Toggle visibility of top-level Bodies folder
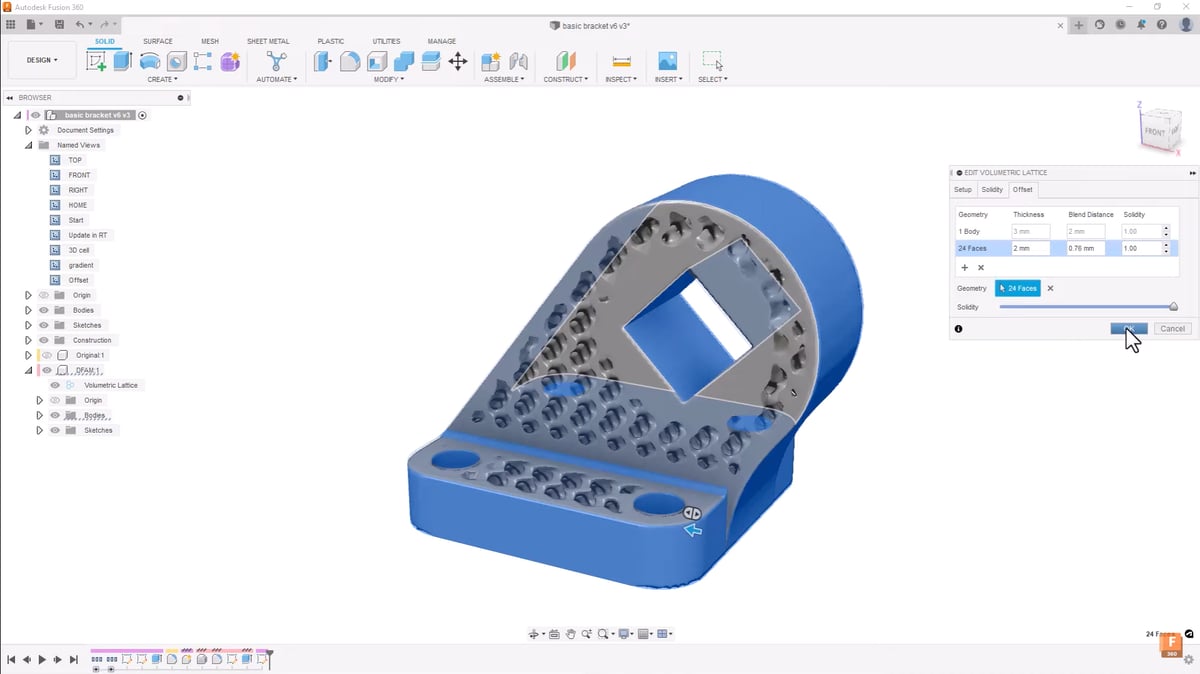This screenshot has width=1200, height=674. (x=44, y=310)
